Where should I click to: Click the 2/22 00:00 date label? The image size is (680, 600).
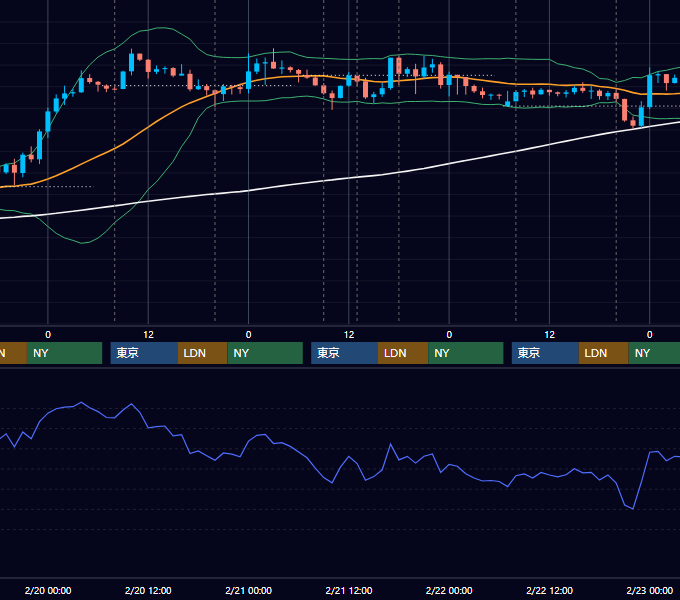[449, 590]
